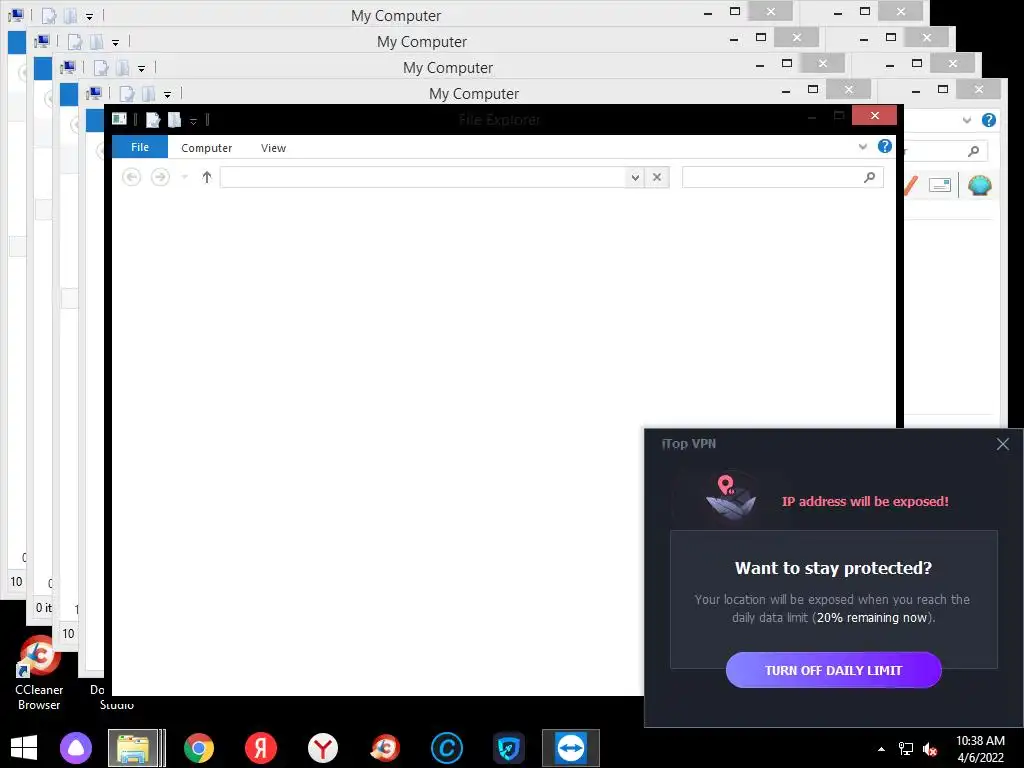
Task: Expand the address bar history dropdown
Action: click(x=635, y=177)
